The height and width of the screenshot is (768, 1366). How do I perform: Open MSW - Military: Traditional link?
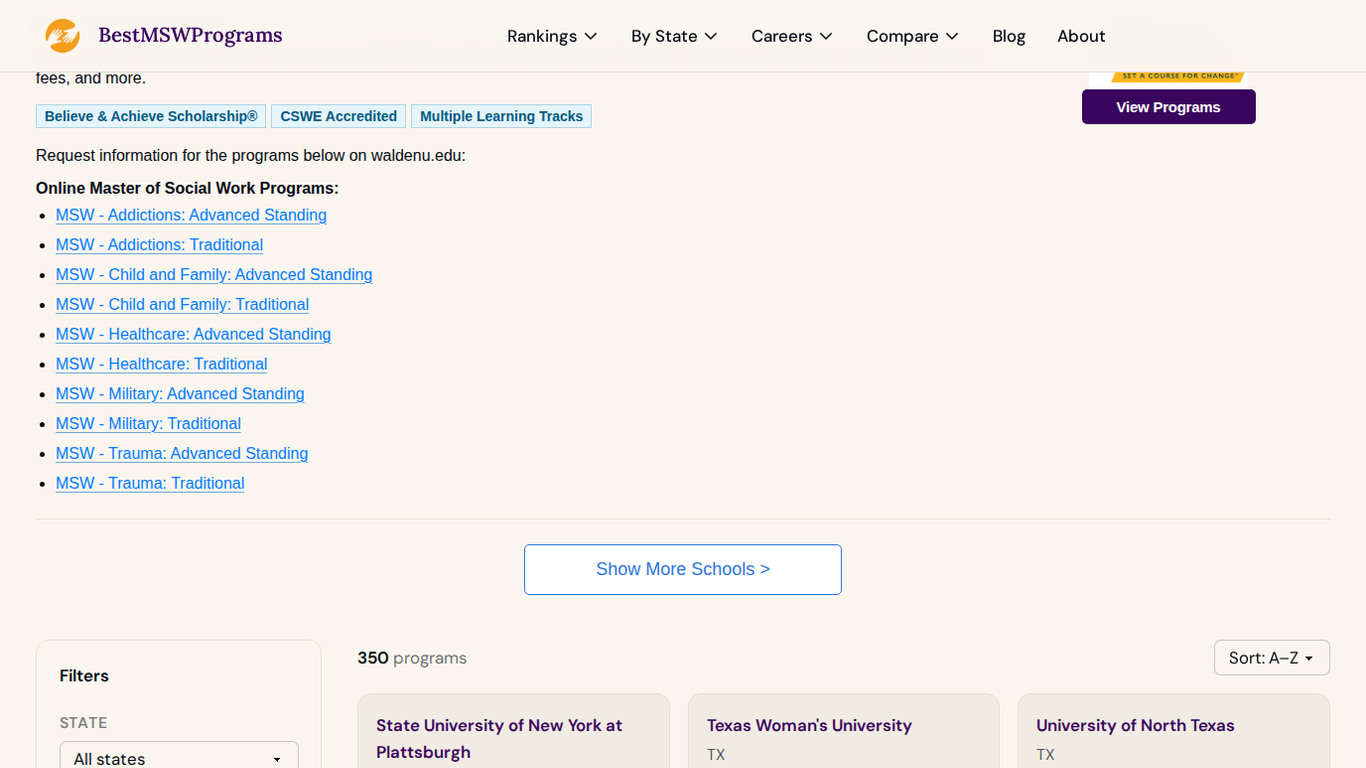point(148,424)
